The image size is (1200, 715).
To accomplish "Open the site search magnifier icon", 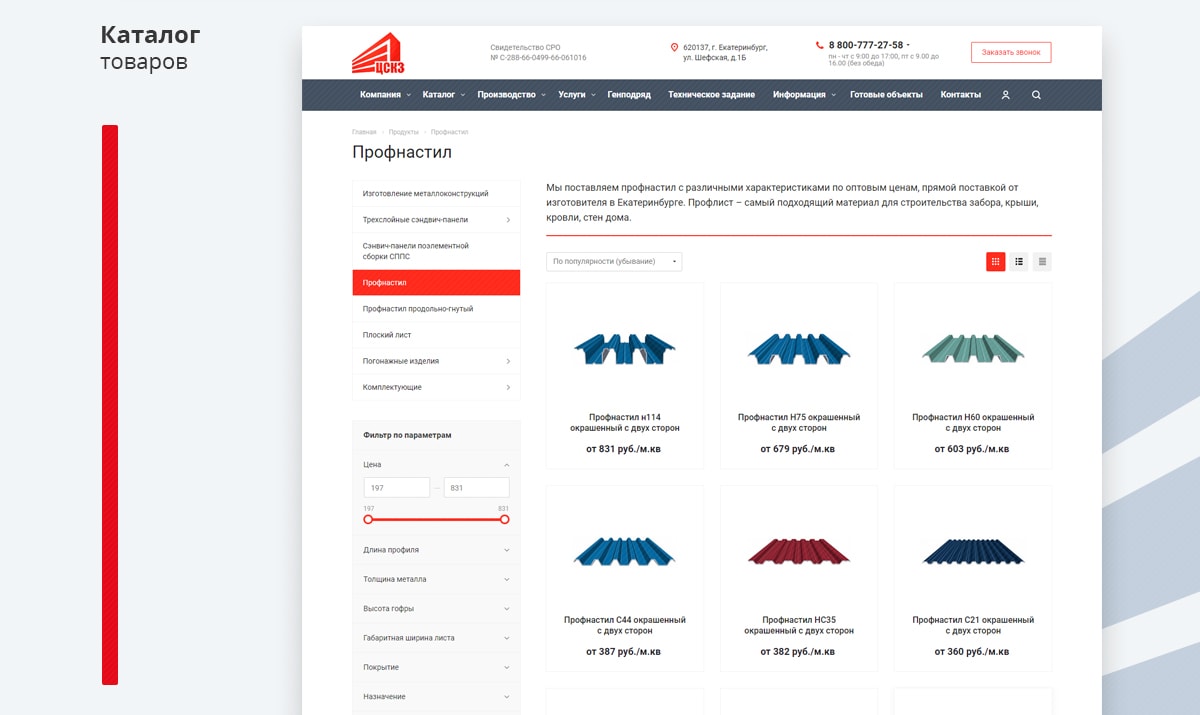I will [x=1036, y=95].
